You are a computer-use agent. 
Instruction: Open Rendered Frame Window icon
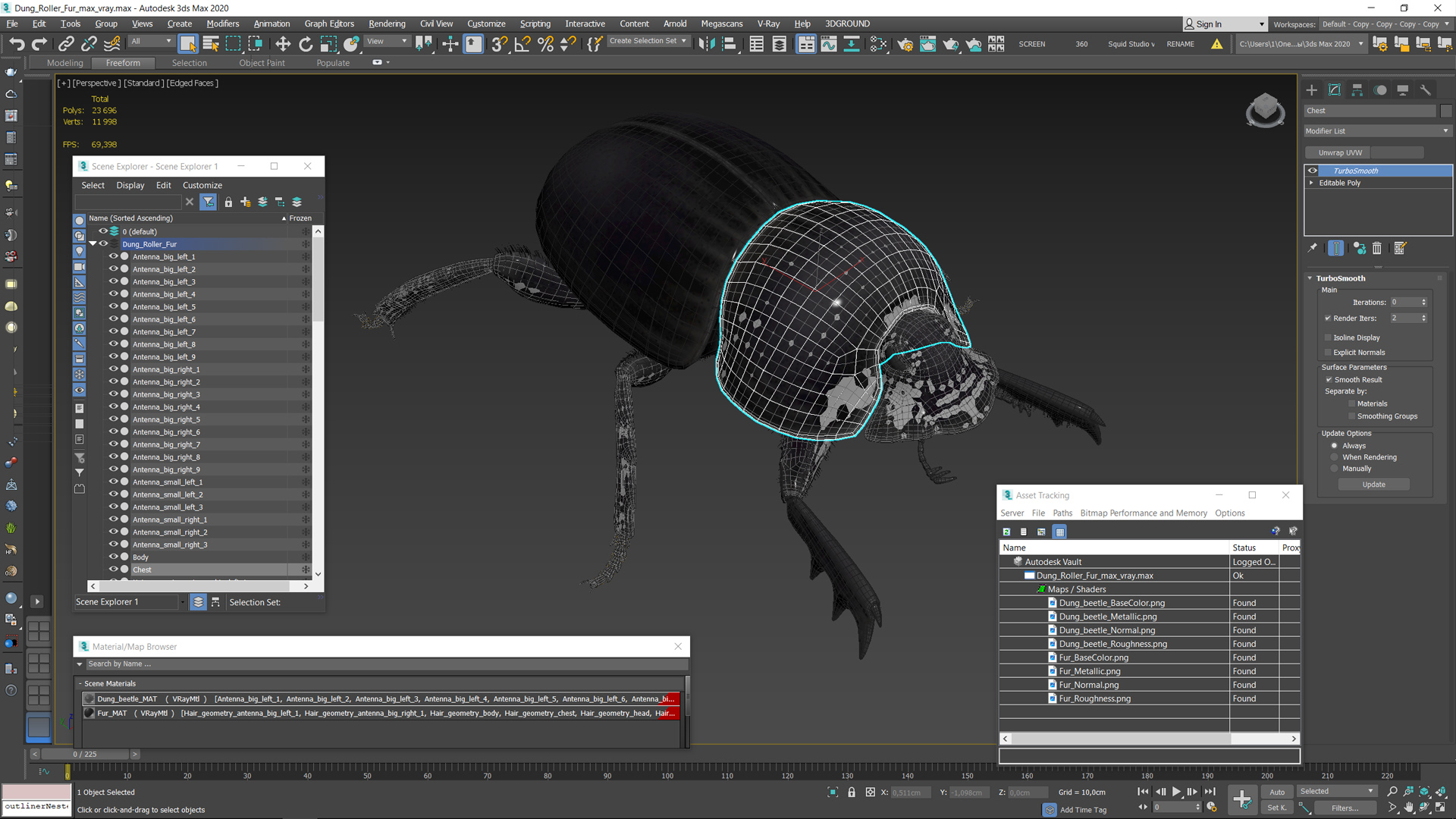pyautogui.click(x=927, y=44)
